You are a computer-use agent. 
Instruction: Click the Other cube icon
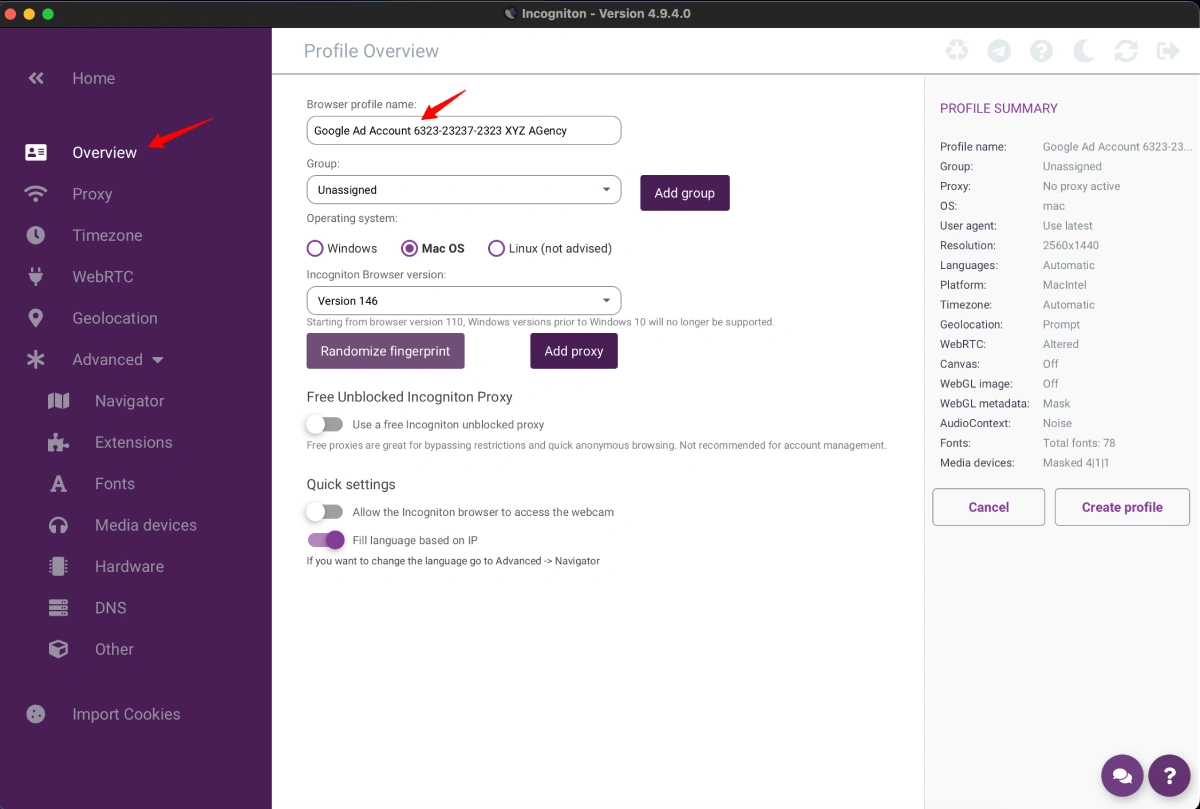[59, 649]
